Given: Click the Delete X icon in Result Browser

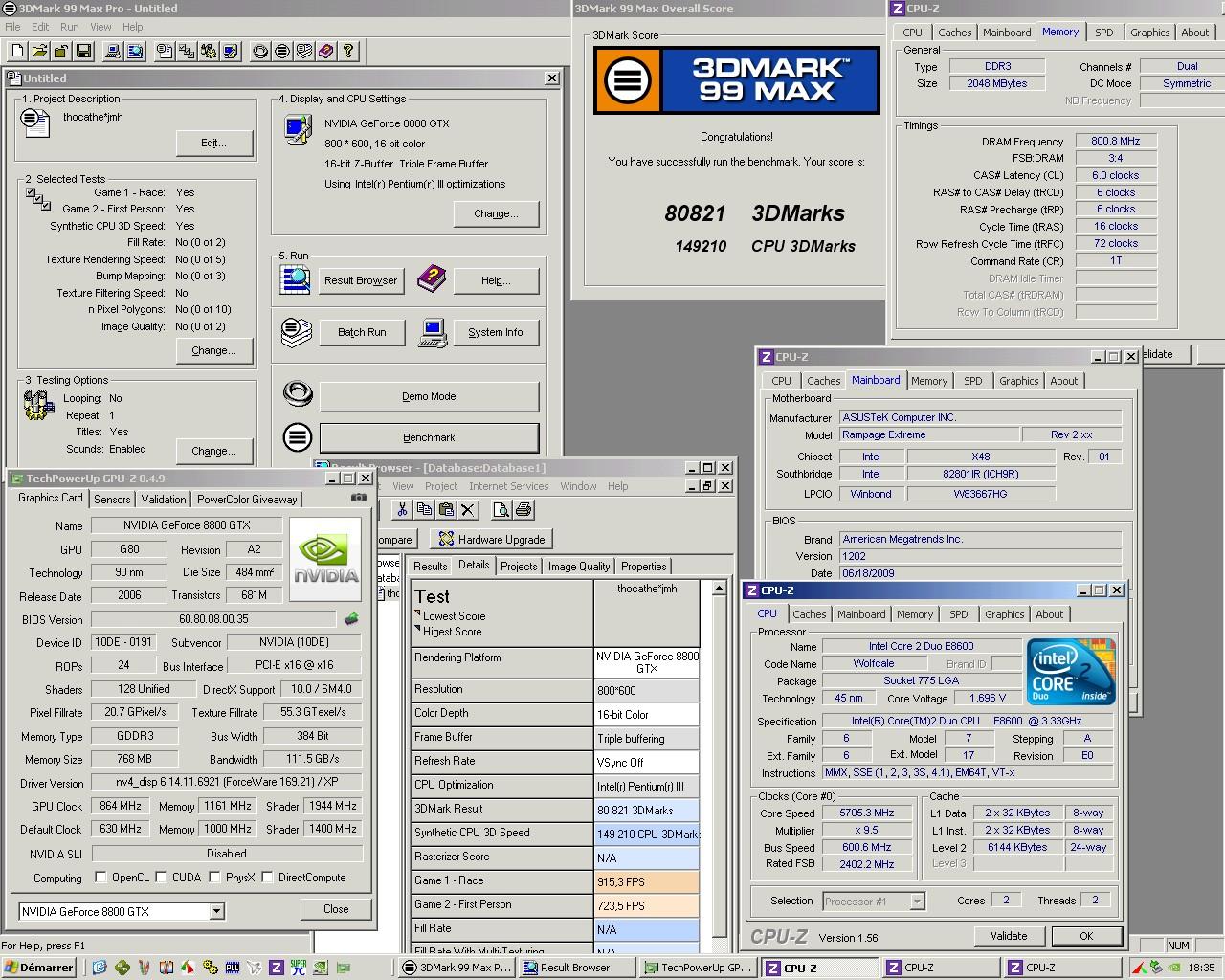Looking at the screenshot, I should [468, 510].
